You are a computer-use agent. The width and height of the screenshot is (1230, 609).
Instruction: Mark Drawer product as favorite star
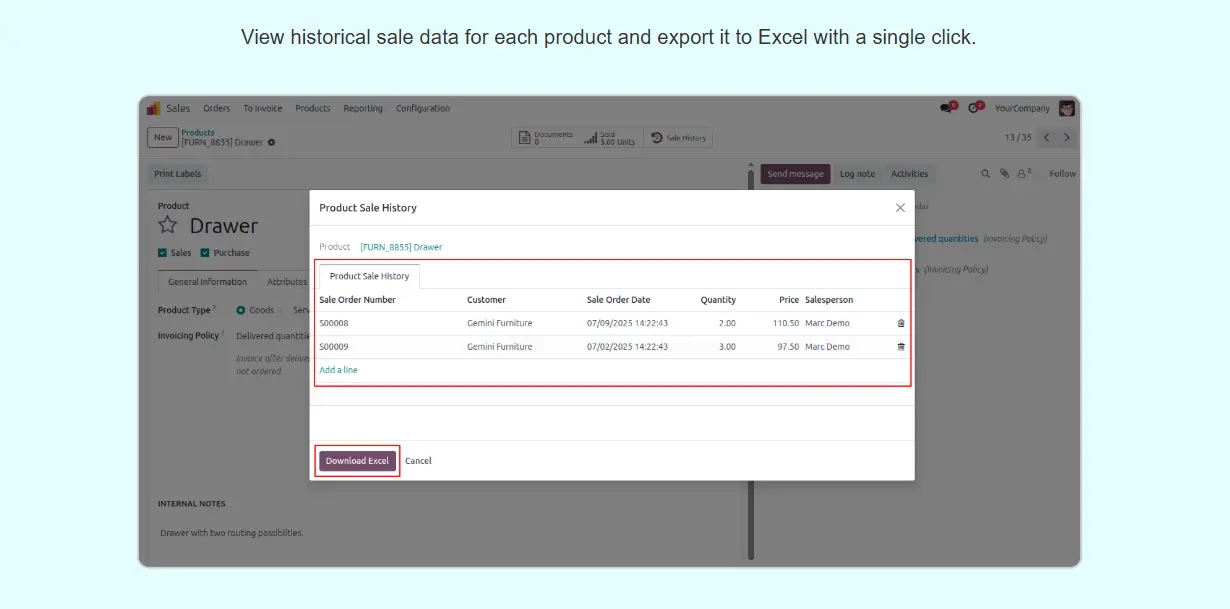168,226
